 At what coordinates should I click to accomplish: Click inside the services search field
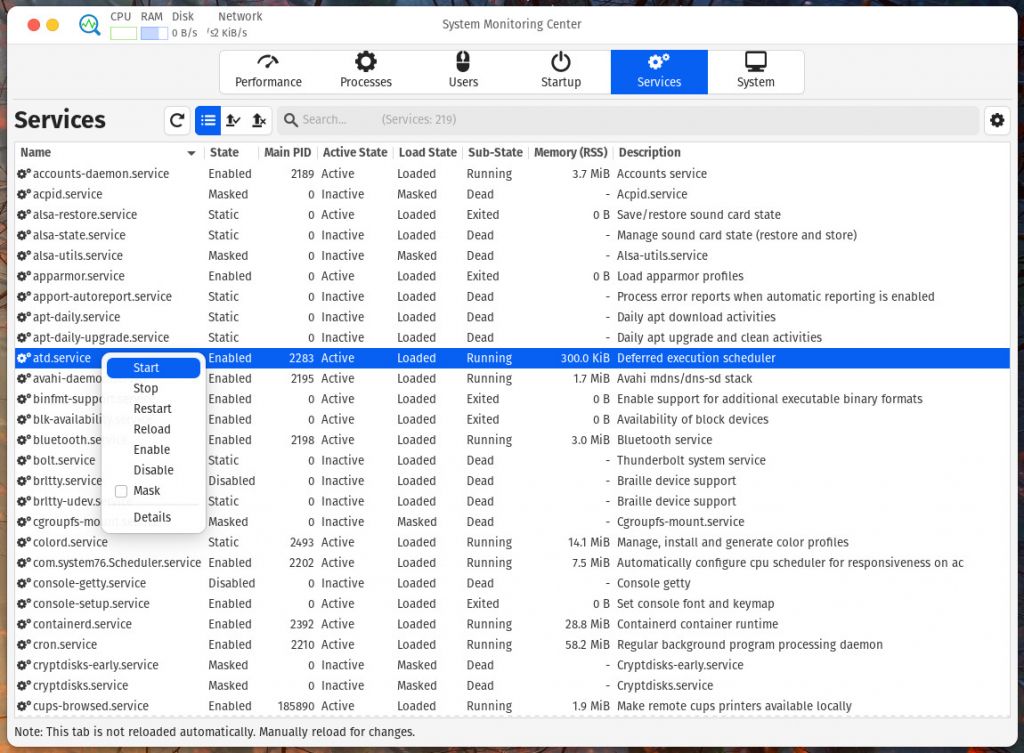point(400,120)
